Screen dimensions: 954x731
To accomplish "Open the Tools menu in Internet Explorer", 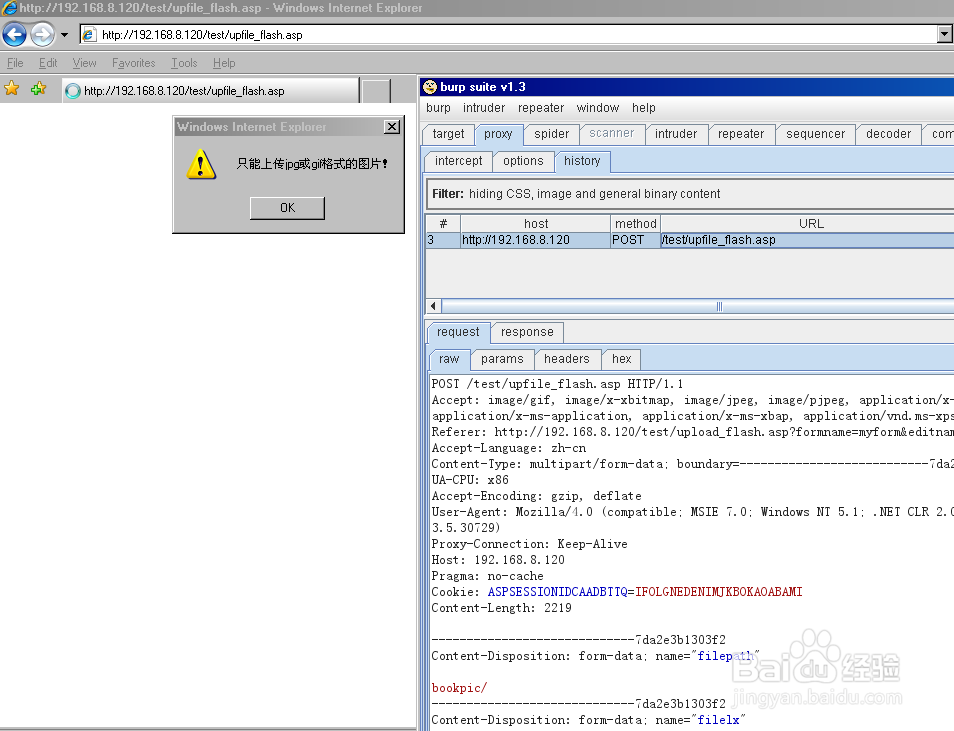I will [x=184, y=63].
